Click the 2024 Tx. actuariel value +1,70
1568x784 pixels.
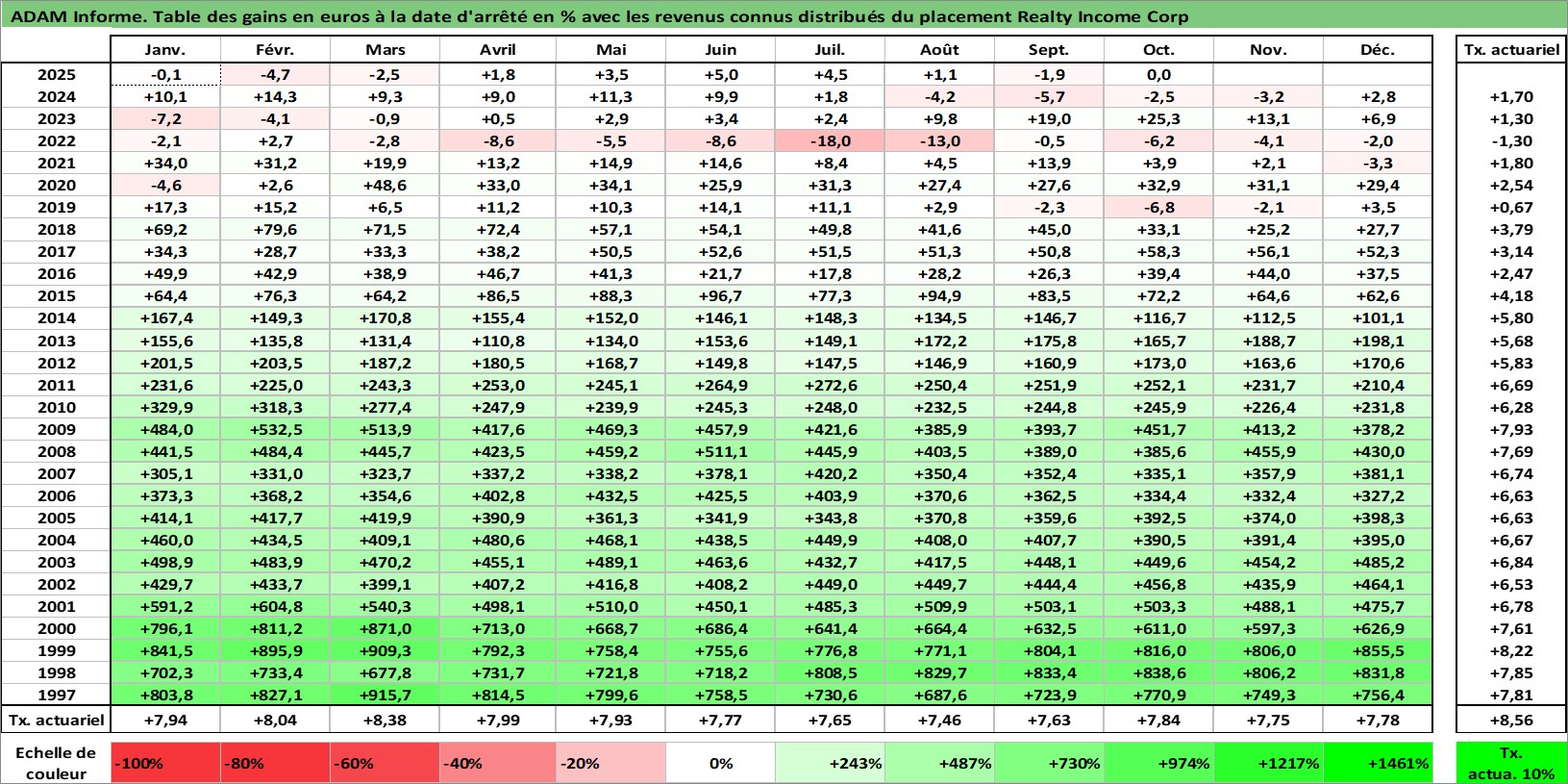[x=1511, y=96]
